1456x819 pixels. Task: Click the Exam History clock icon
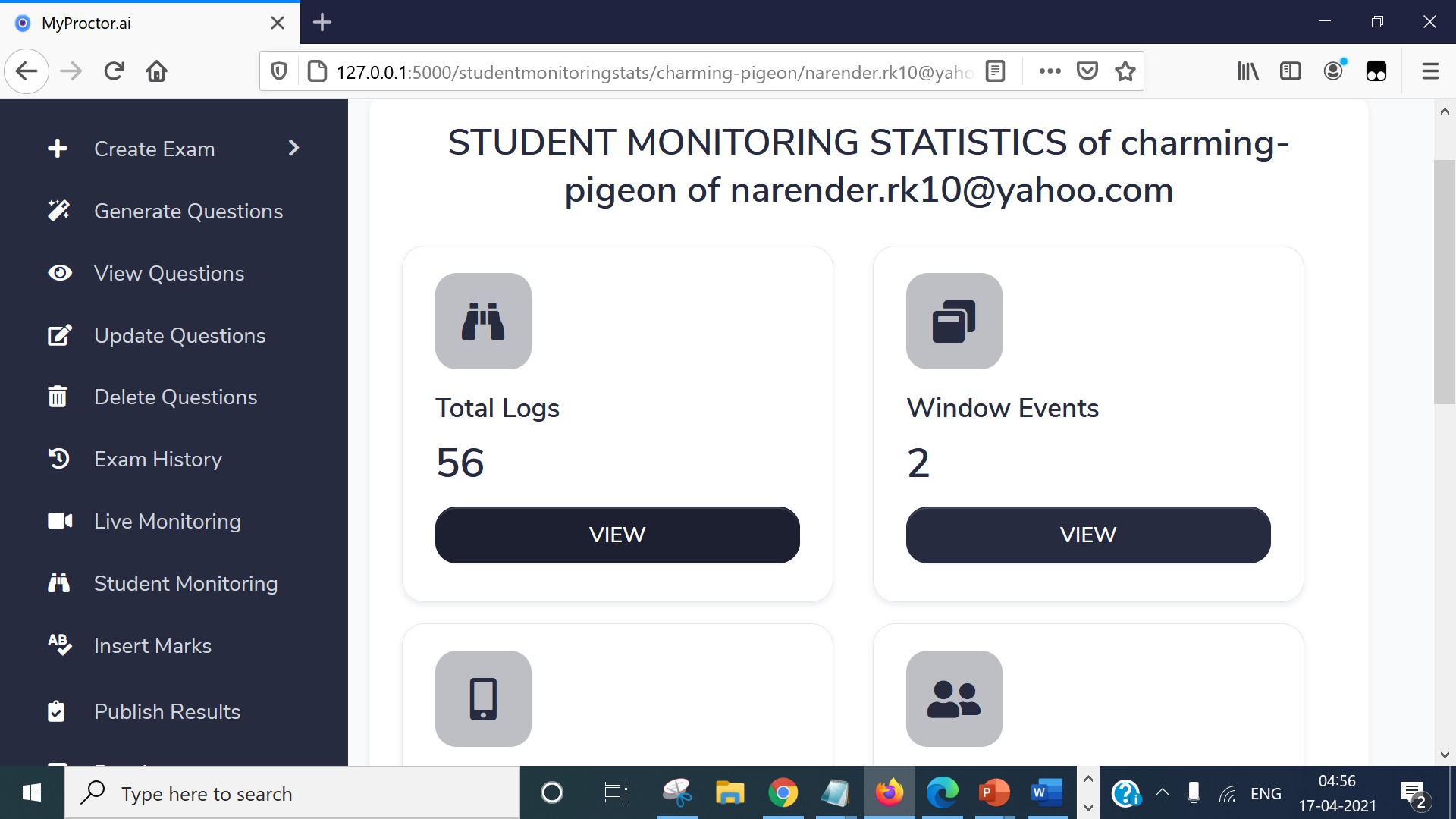tap(58, 459)
